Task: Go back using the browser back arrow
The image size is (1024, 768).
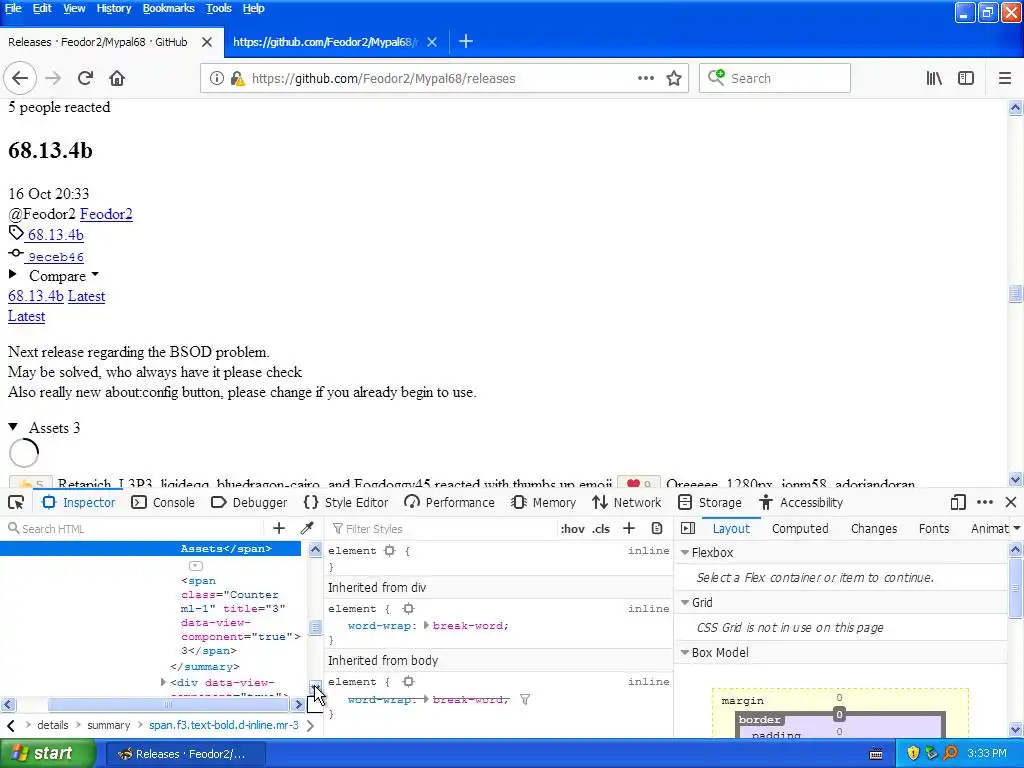Action: pos(20,78)
